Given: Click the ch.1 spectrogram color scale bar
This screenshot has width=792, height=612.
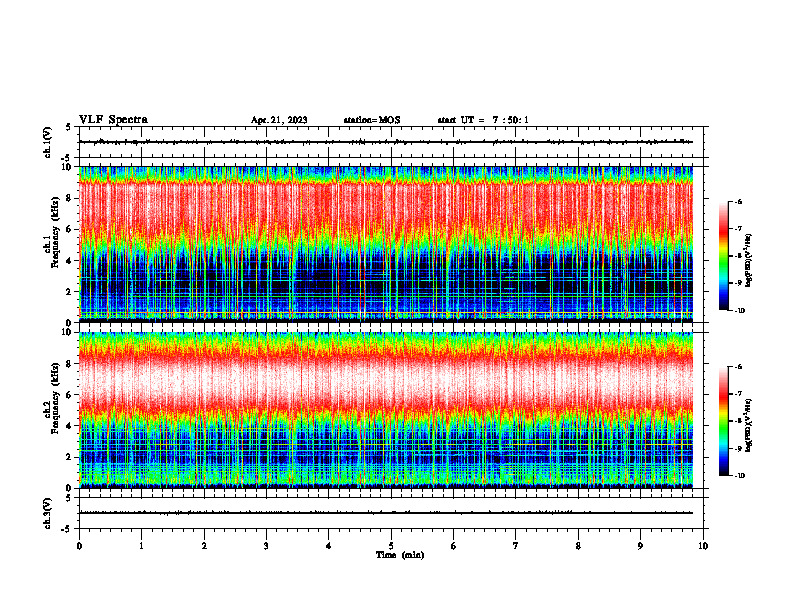Looking at the screenshot, I should coord(723,256).
